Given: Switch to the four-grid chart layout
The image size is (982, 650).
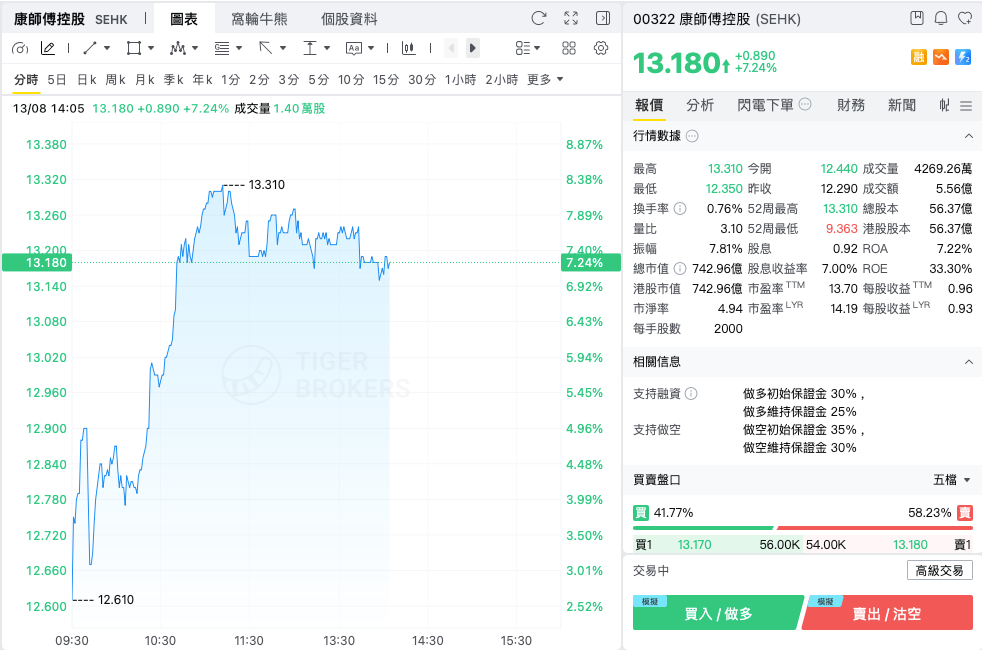Looking at the screenshot, I should (x=569, y=48).
